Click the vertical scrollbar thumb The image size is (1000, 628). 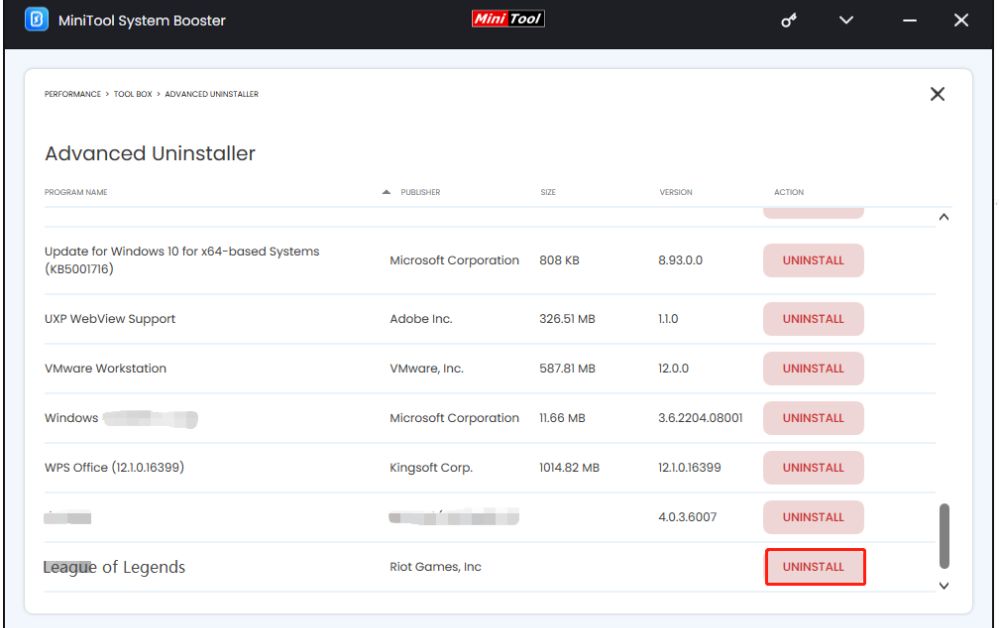944,536
